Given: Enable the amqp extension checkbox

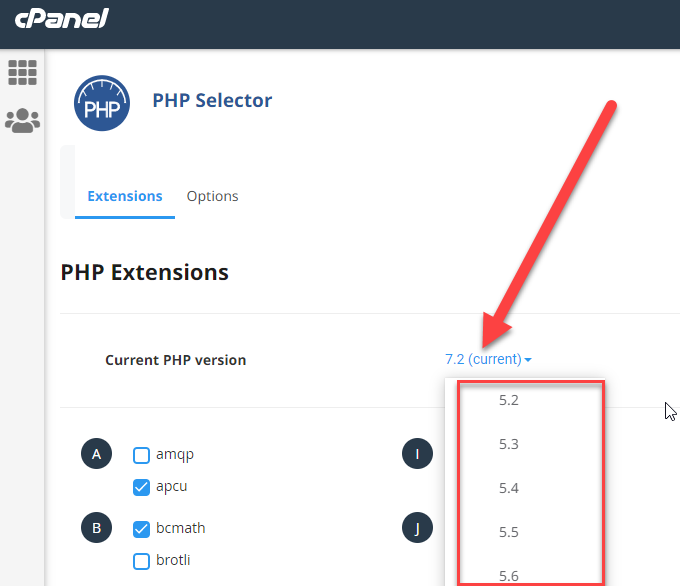Looking at the screenshot, I should [x=142, y=455].
